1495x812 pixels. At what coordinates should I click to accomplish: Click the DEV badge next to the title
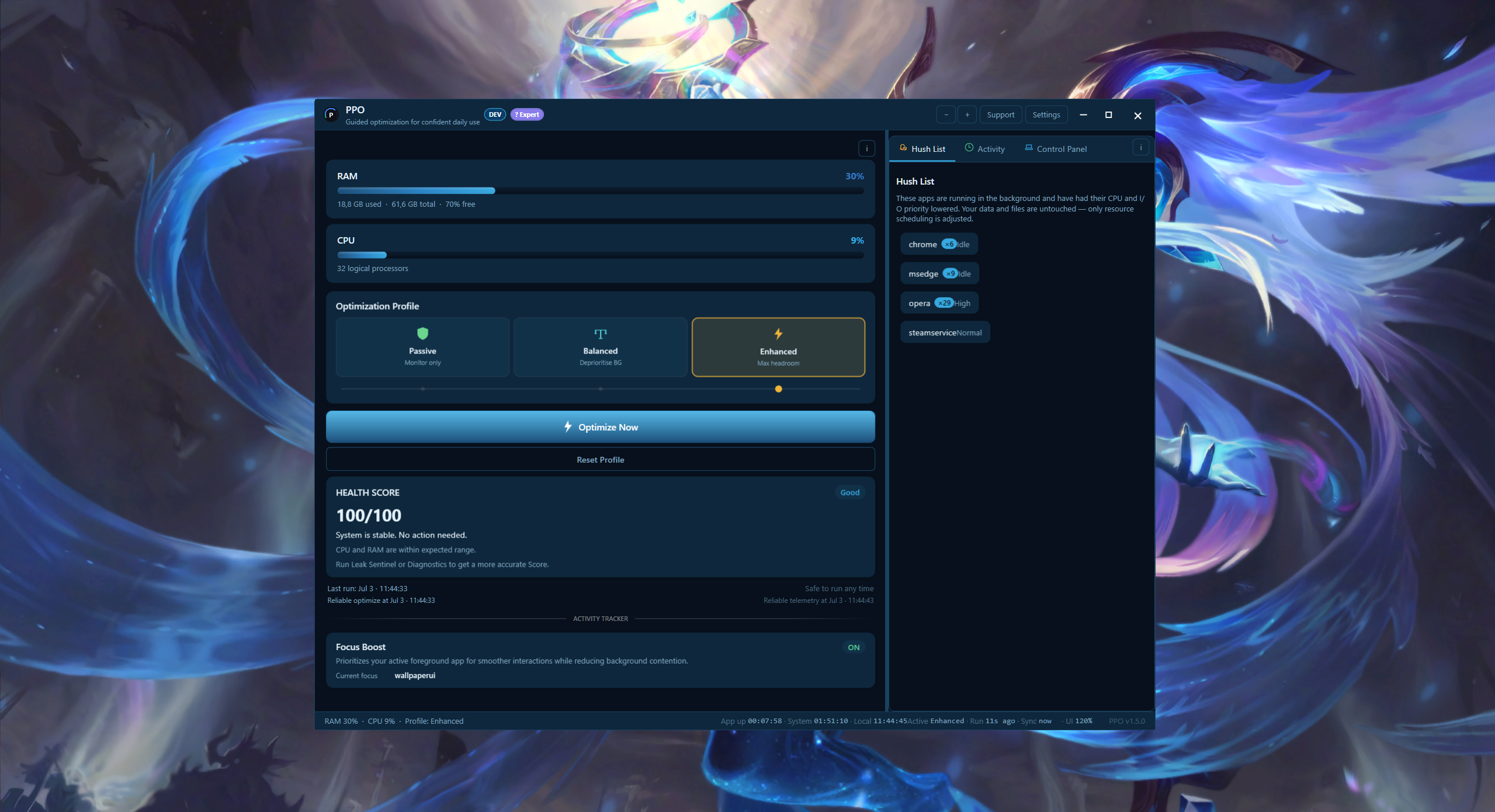(495, 114)
